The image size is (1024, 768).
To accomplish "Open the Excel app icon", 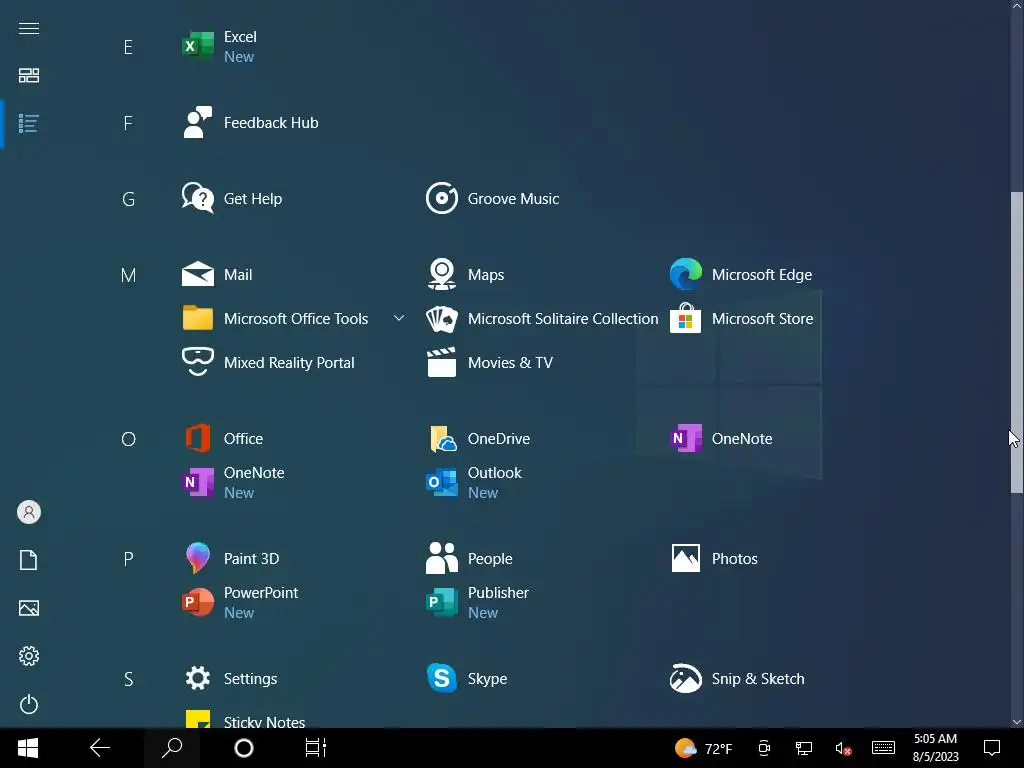I will 197,46.
